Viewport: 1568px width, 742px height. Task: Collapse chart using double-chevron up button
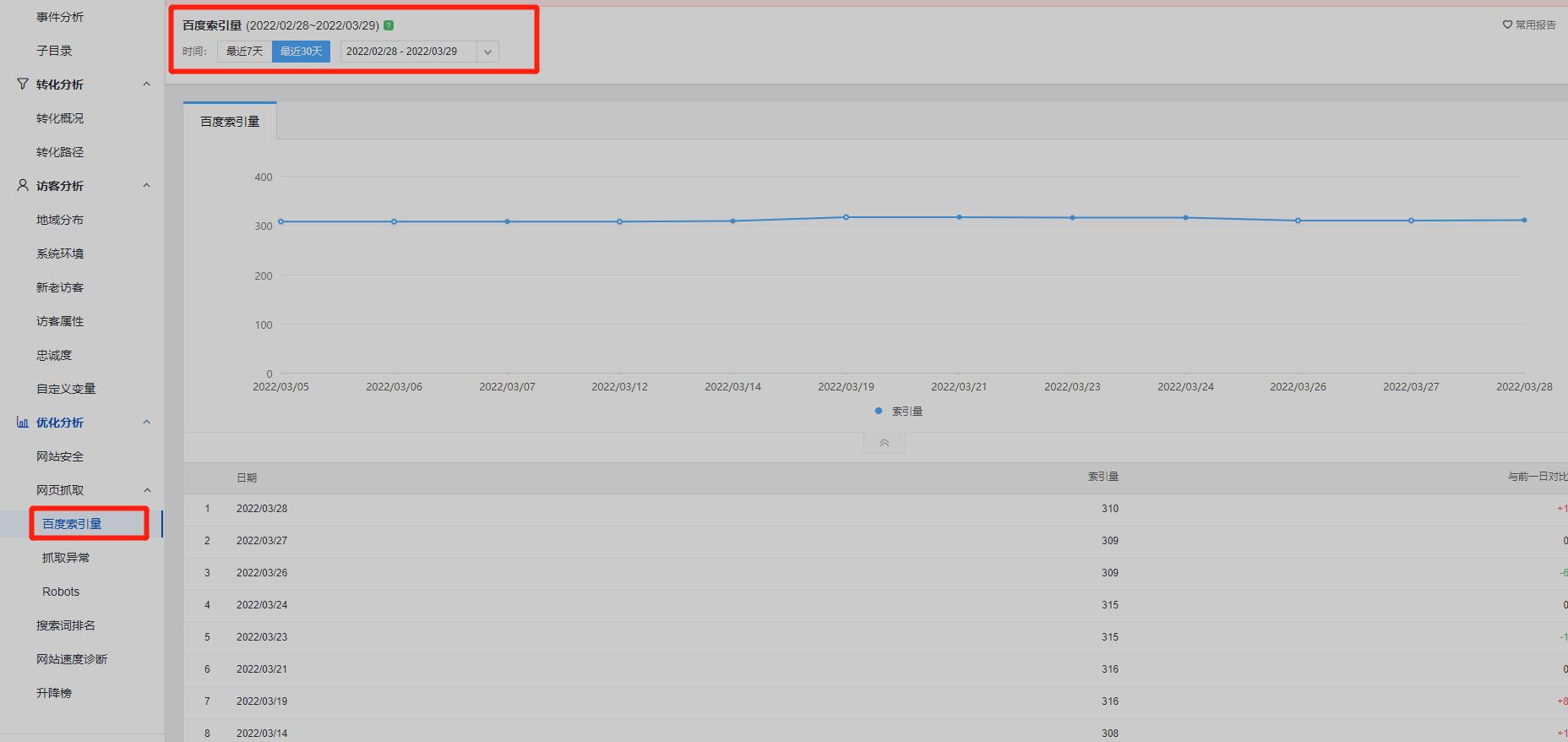pos(884,443)
